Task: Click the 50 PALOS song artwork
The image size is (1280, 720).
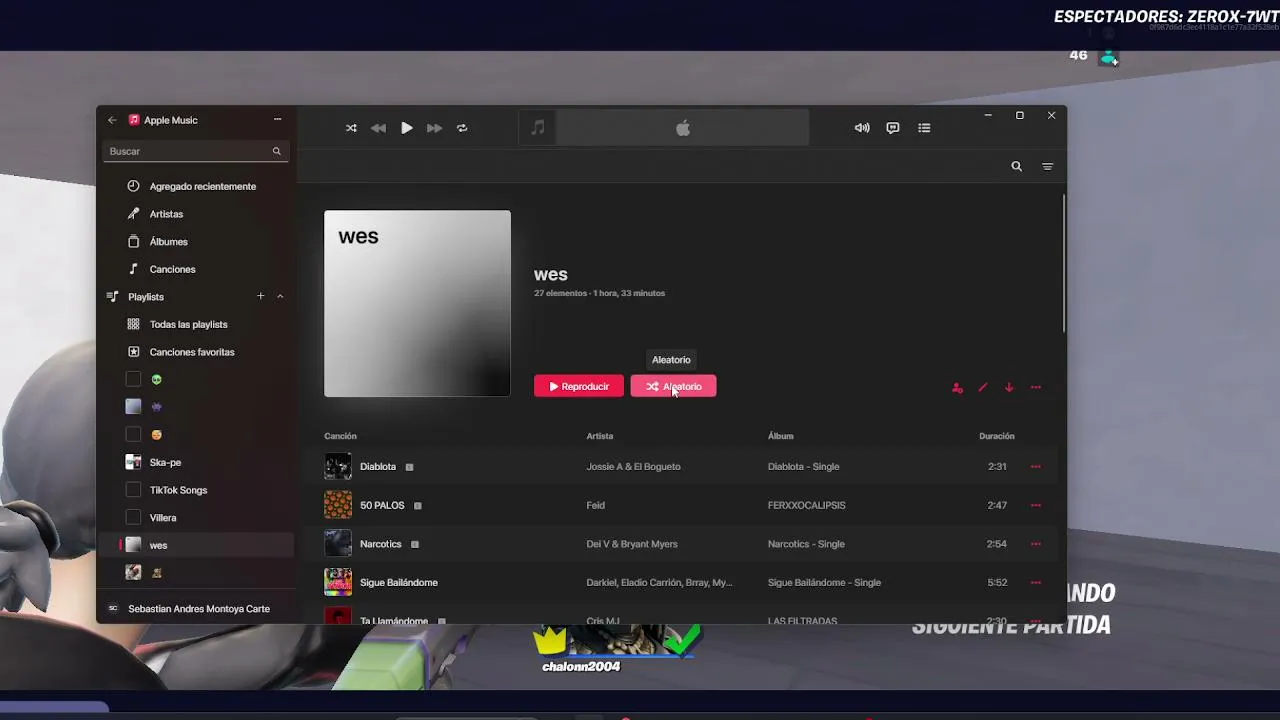Action: click(338, 505)
